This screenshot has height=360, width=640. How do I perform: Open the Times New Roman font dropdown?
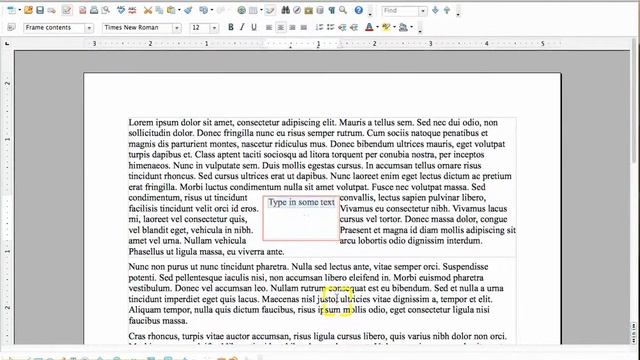click(177, 28)
